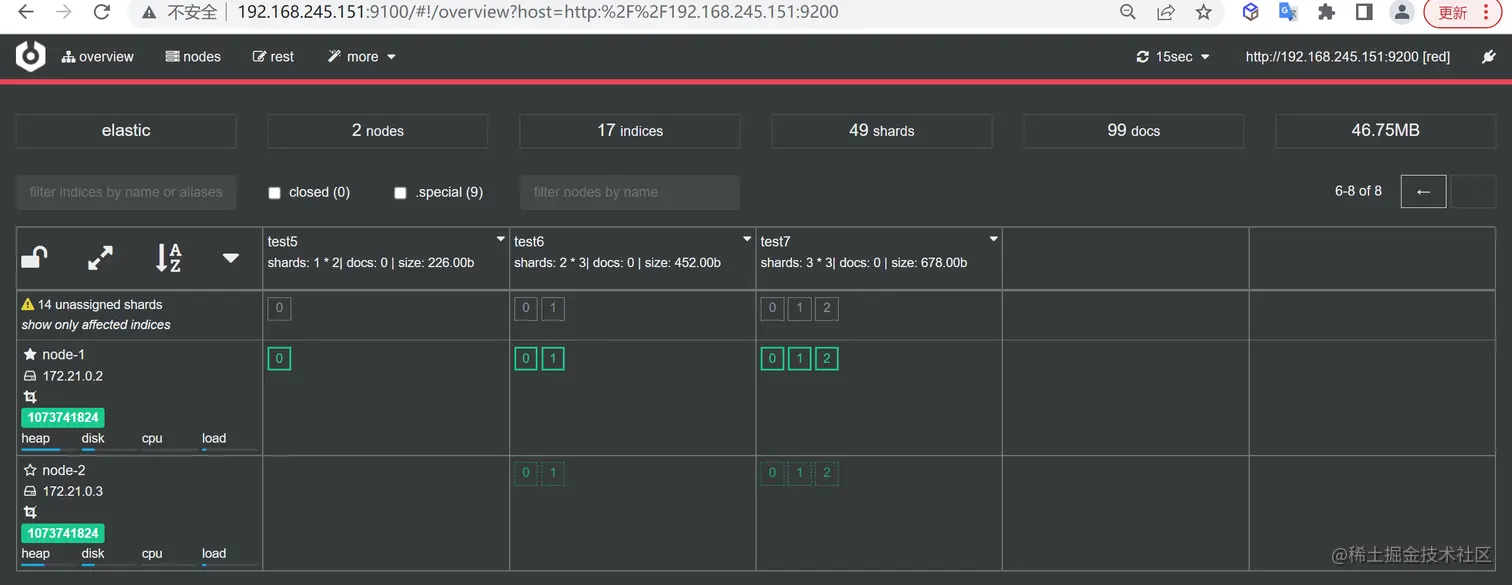
Task: Click the test7 index name
Action: [776, 241]
